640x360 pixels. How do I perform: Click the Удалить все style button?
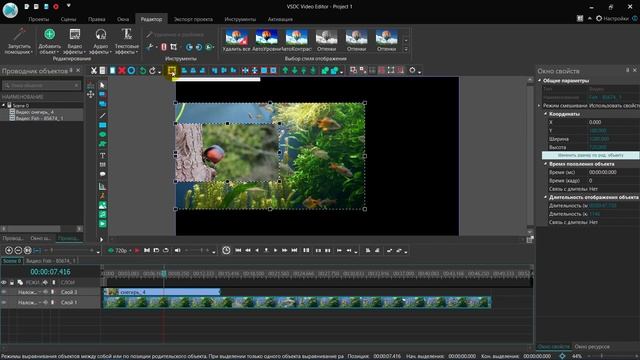(x=236, y=41)
